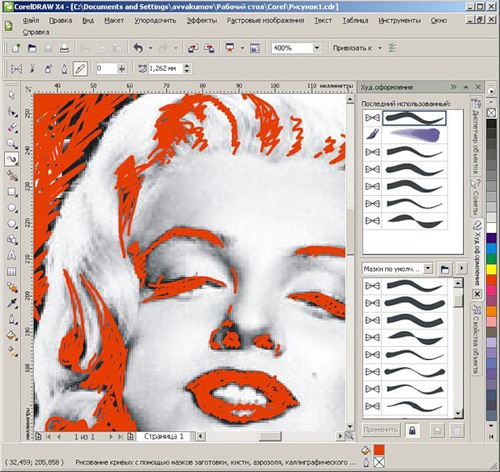
Task: Switch to Sprayer mode on property bar
Action: [x=48, y=69]
